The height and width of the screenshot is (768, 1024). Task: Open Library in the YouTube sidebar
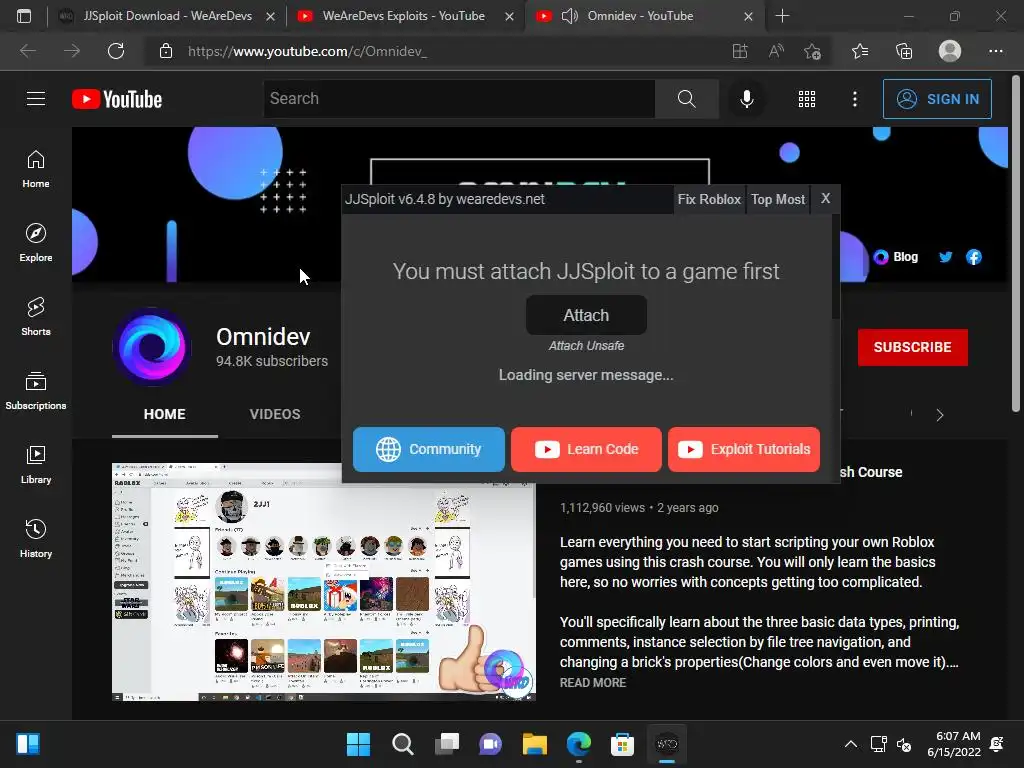coord(36,464)
